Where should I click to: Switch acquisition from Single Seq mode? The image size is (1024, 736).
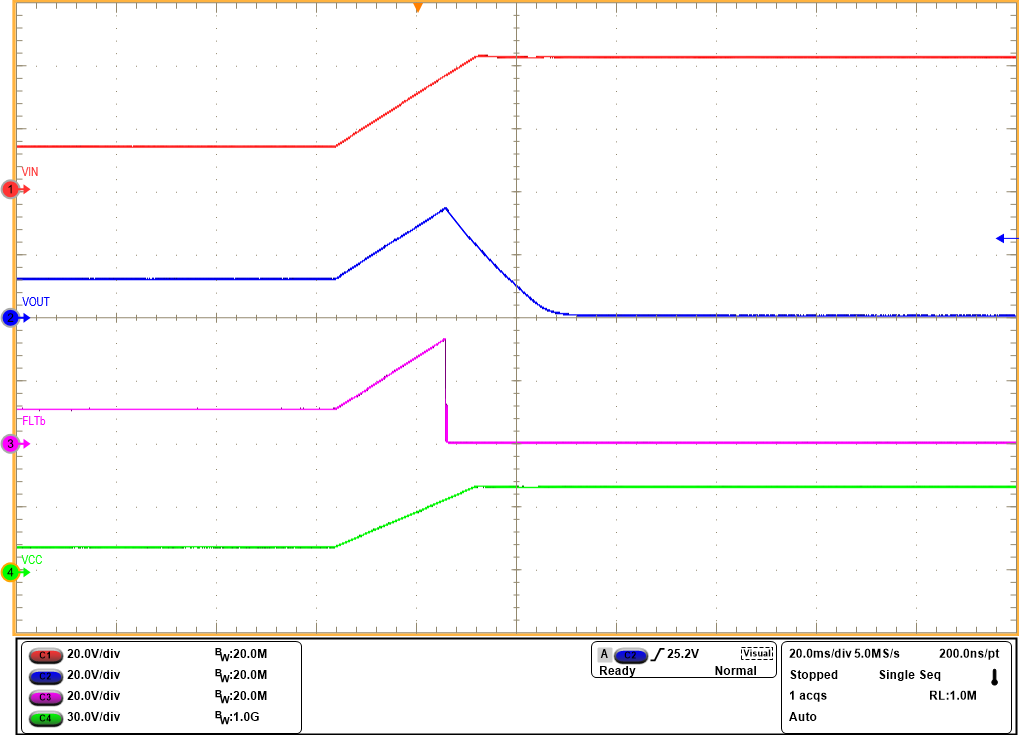pyautogui.click(x=910, y=675)
